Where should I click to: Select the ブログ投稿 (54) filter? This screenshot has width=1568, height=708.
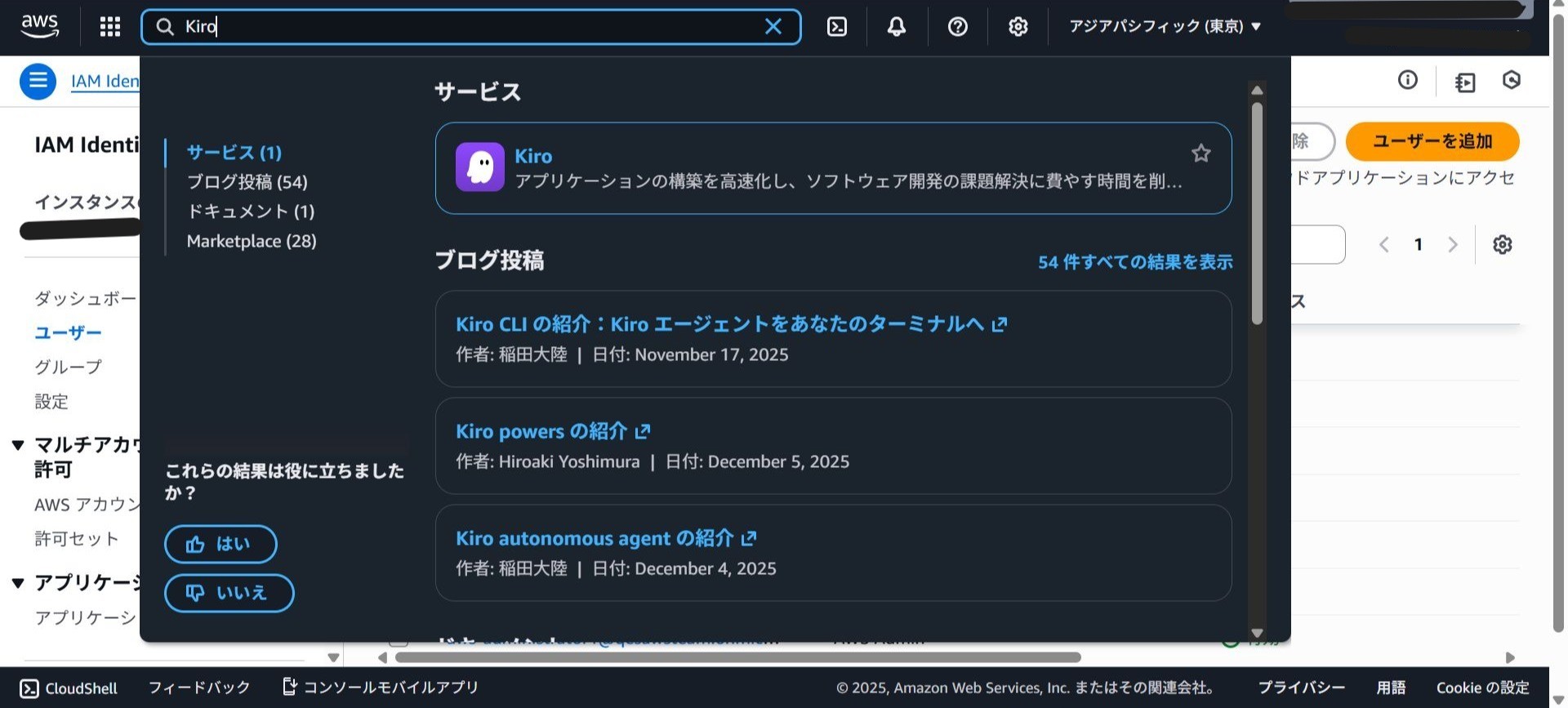(247, 182)
